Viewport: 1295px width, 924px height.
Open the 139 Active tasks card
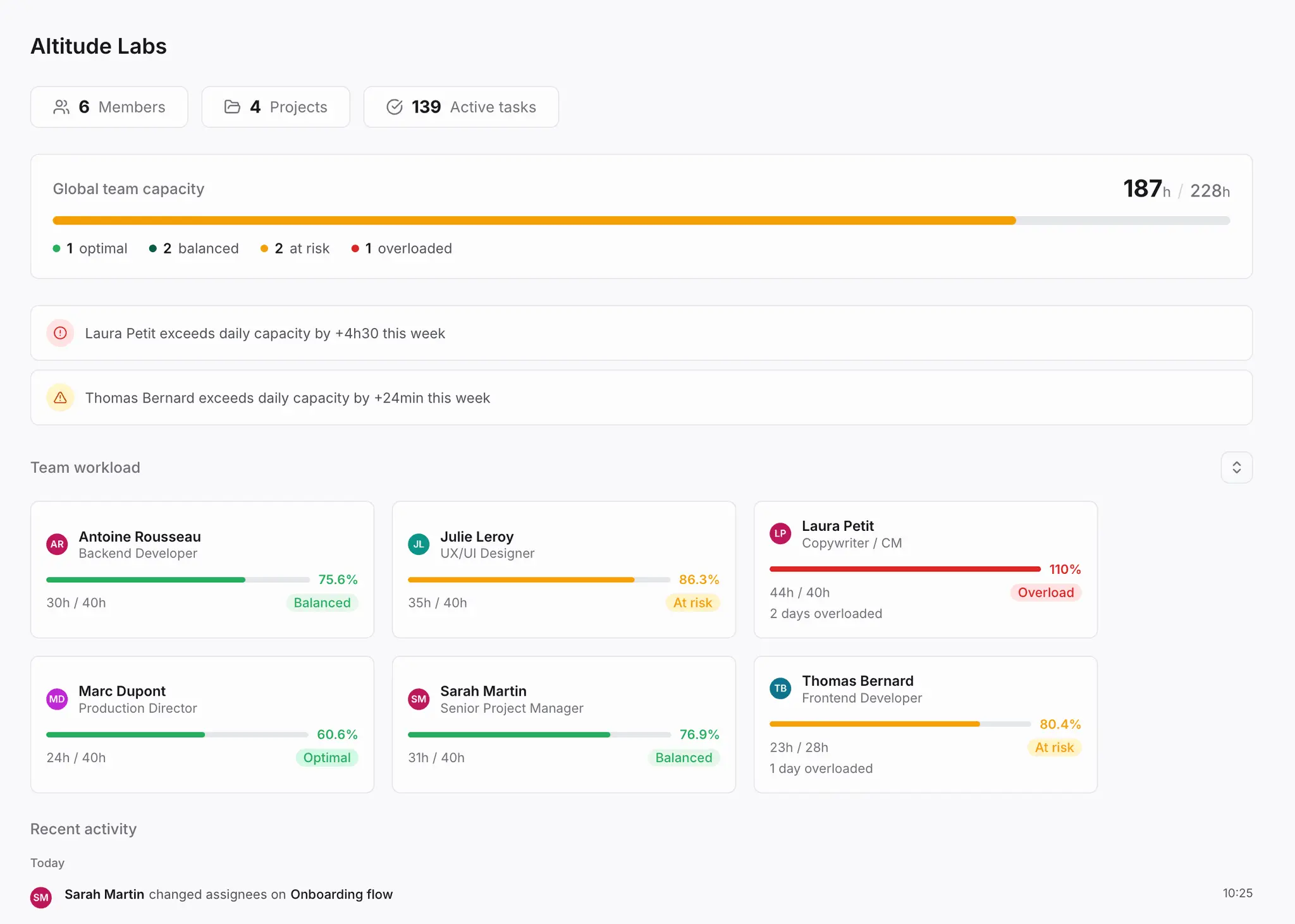461,107
